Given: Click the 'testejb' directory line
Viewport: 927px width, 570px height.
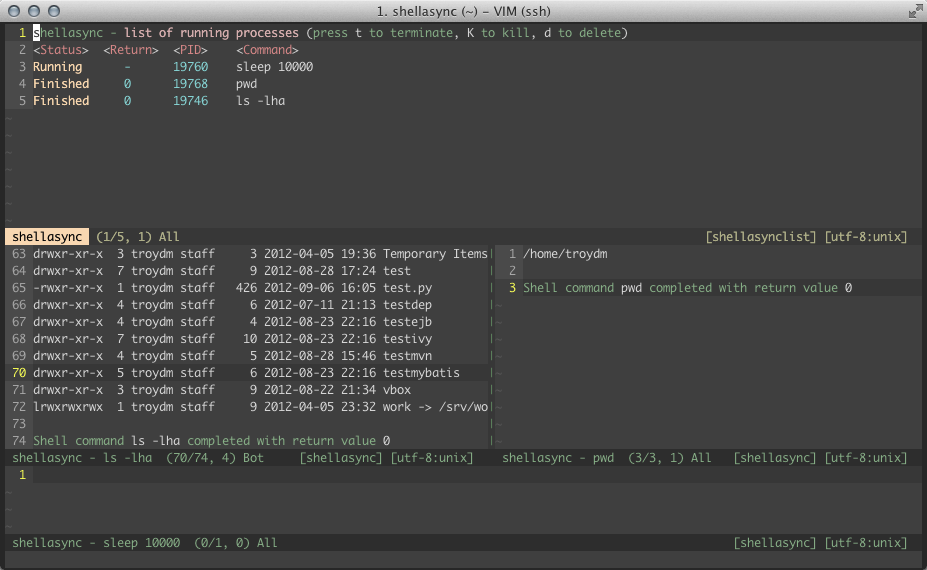Looking at the screenshot, I should 232,322.
